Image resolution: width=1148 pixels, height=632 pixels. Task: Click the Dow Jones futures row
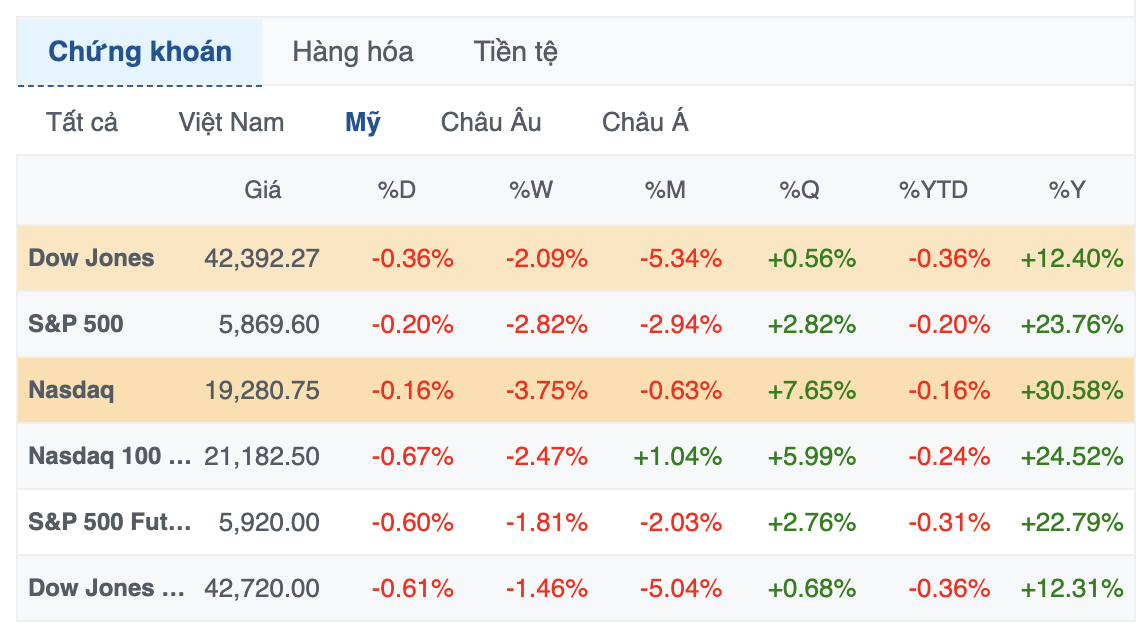106,588
